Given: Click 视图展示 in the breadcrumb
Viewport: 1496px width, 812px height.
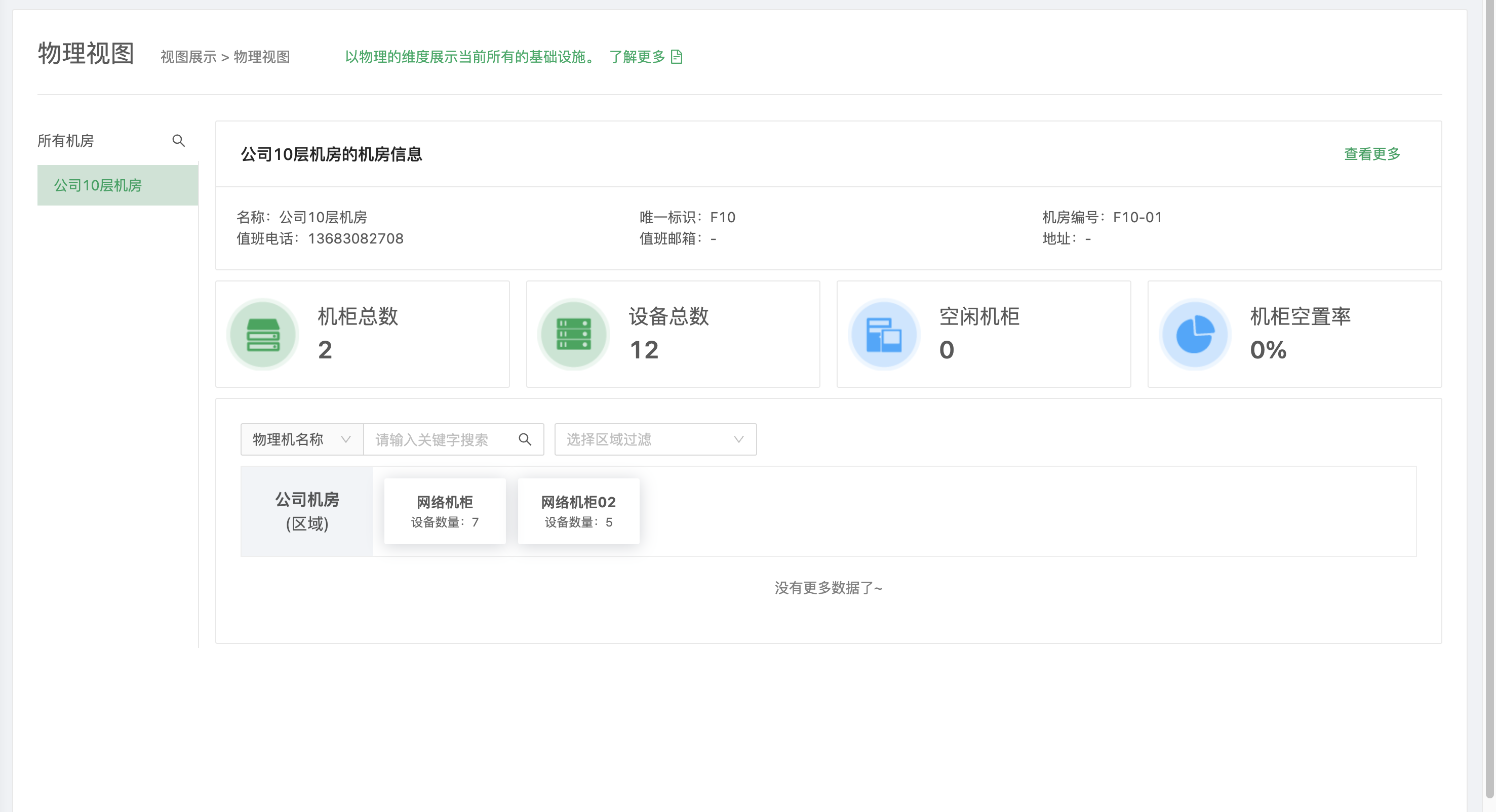Looking at the screenshot, I should (x=188, y=57).
